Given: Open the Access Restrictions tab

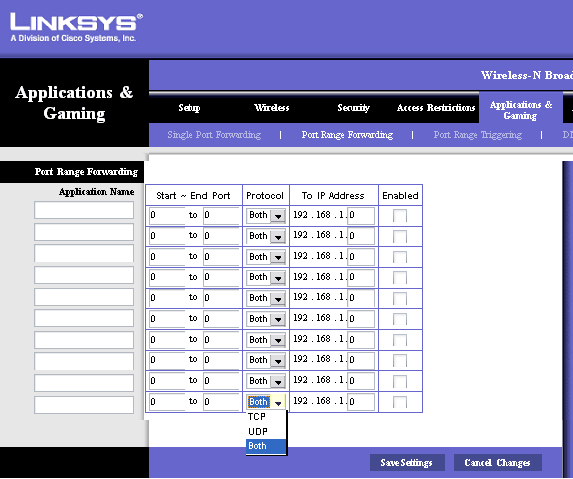Looking at the screenshot, I should (x=436, y=108).
